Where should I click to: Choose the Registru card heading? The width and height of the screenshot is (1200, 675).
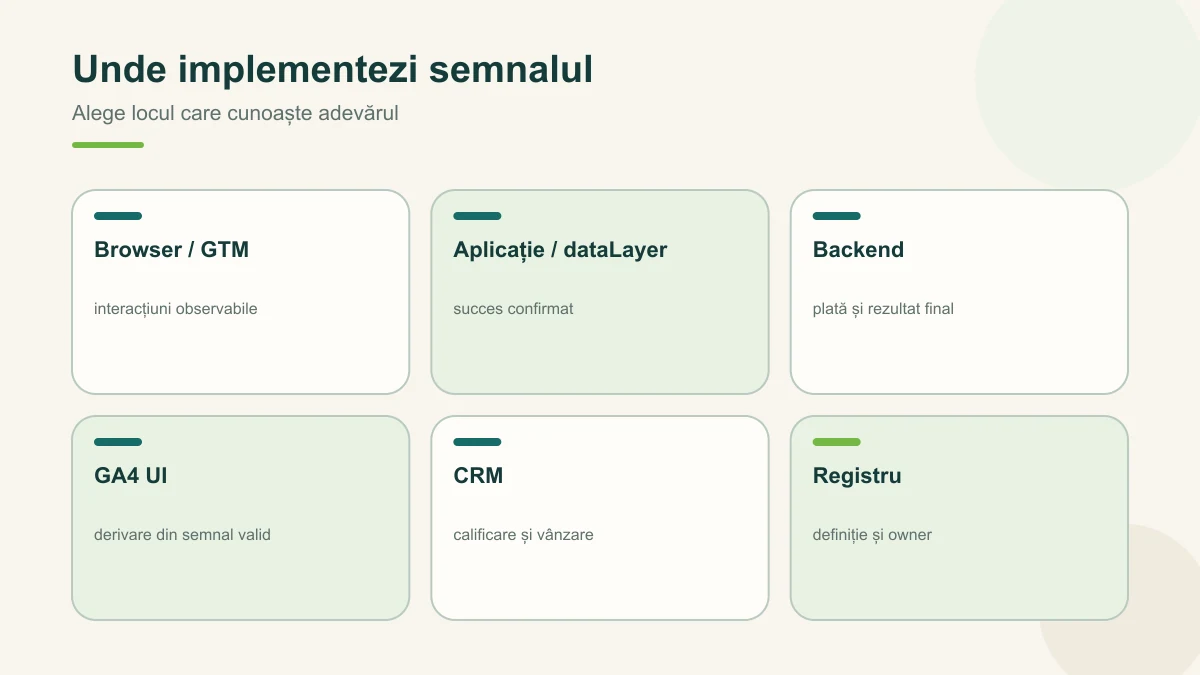pos(857,476)
